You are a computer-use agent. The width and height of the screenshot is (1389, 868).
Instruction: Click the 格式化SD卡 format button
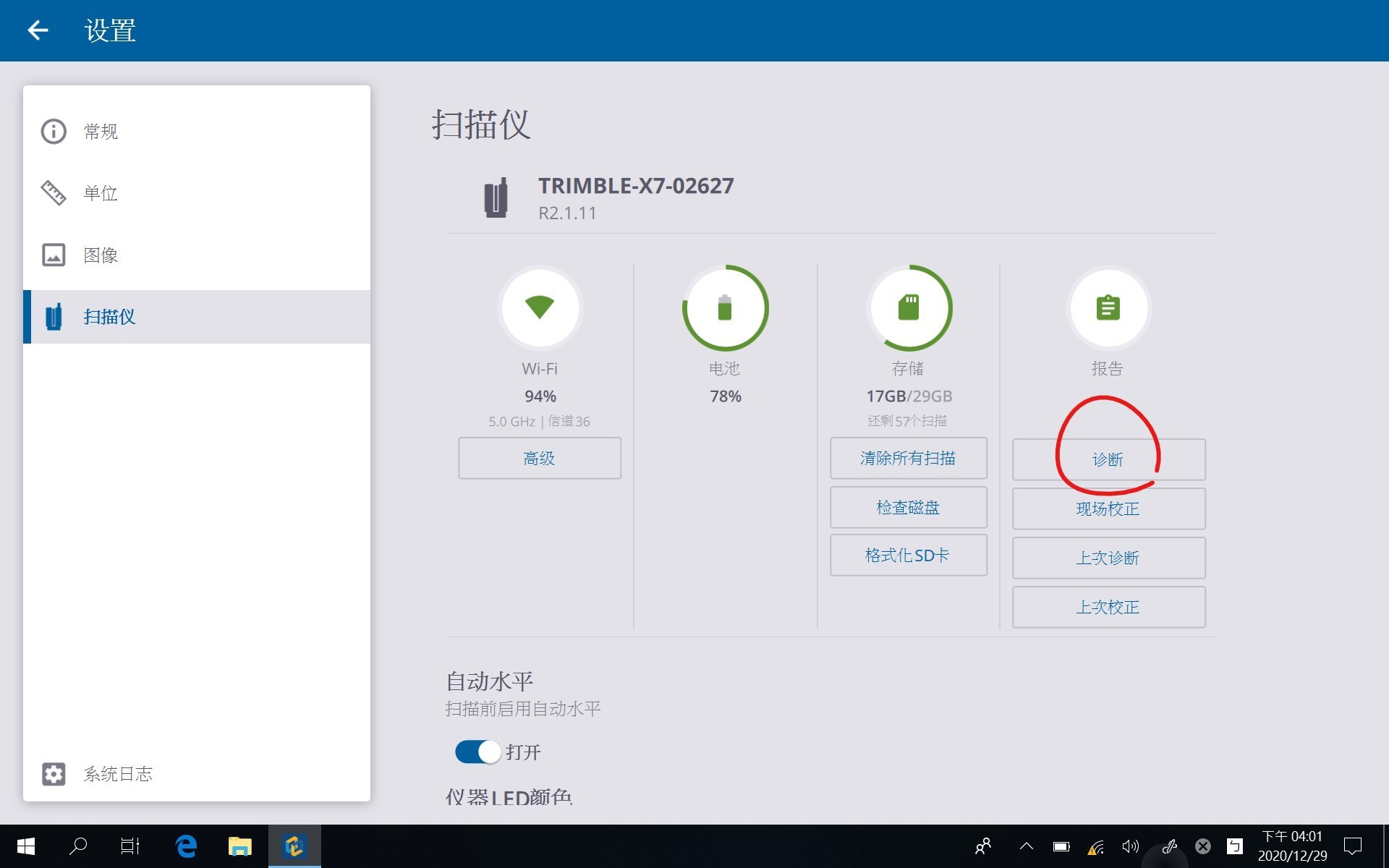click(909, 556)
